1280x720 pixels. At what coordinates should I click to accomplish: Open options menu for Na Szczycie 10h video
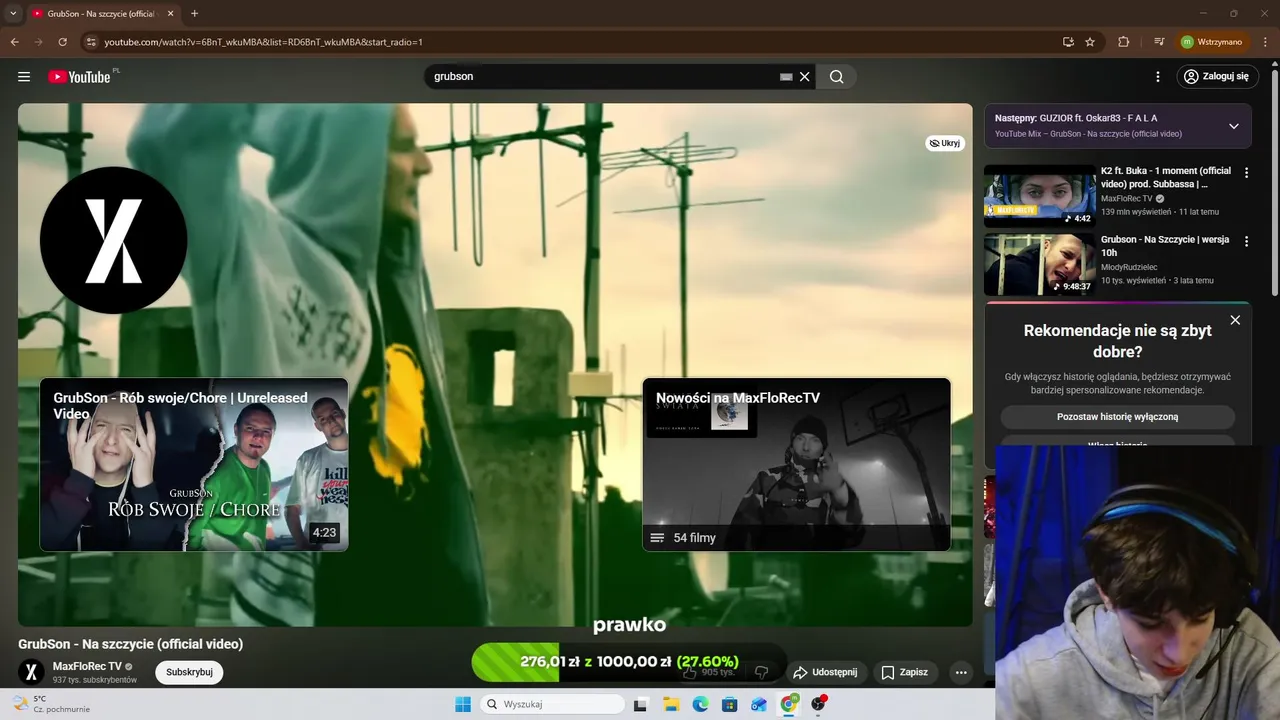1246,241
